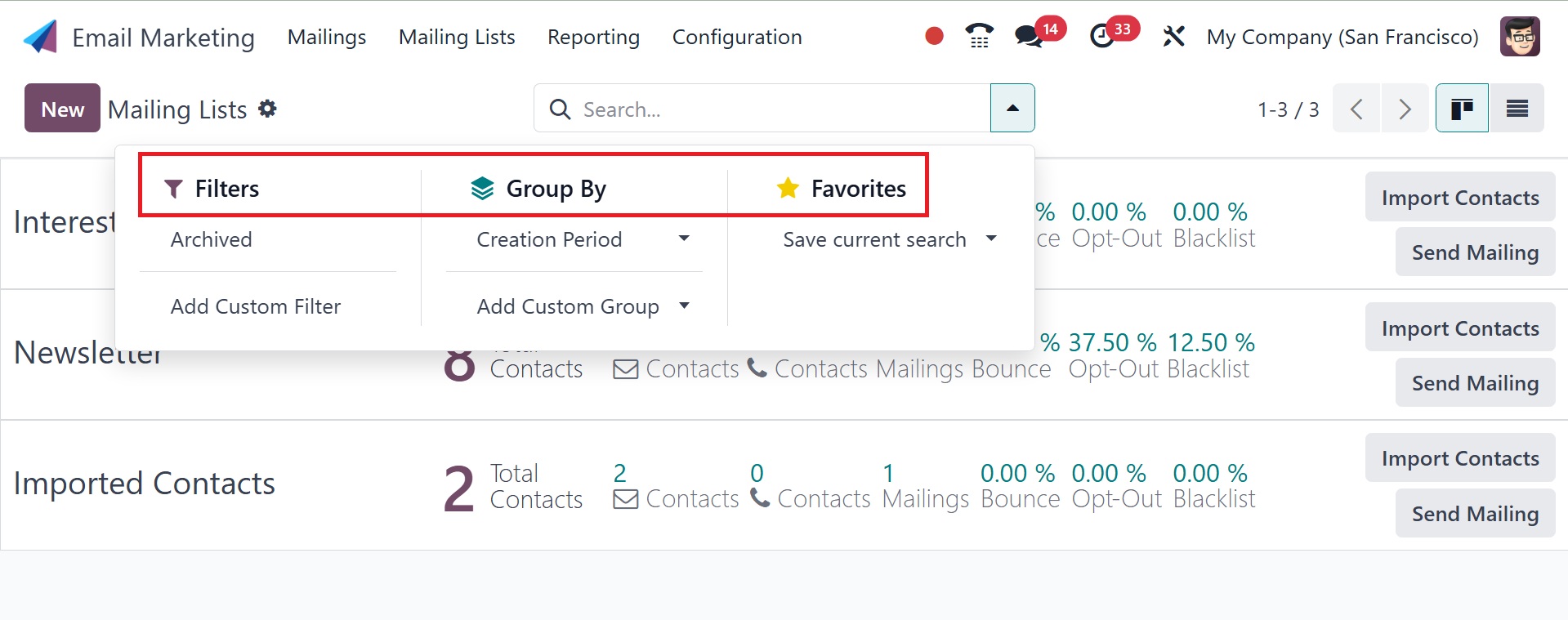Collapse the search options dropdown toggle

[x=1012, y=109]
